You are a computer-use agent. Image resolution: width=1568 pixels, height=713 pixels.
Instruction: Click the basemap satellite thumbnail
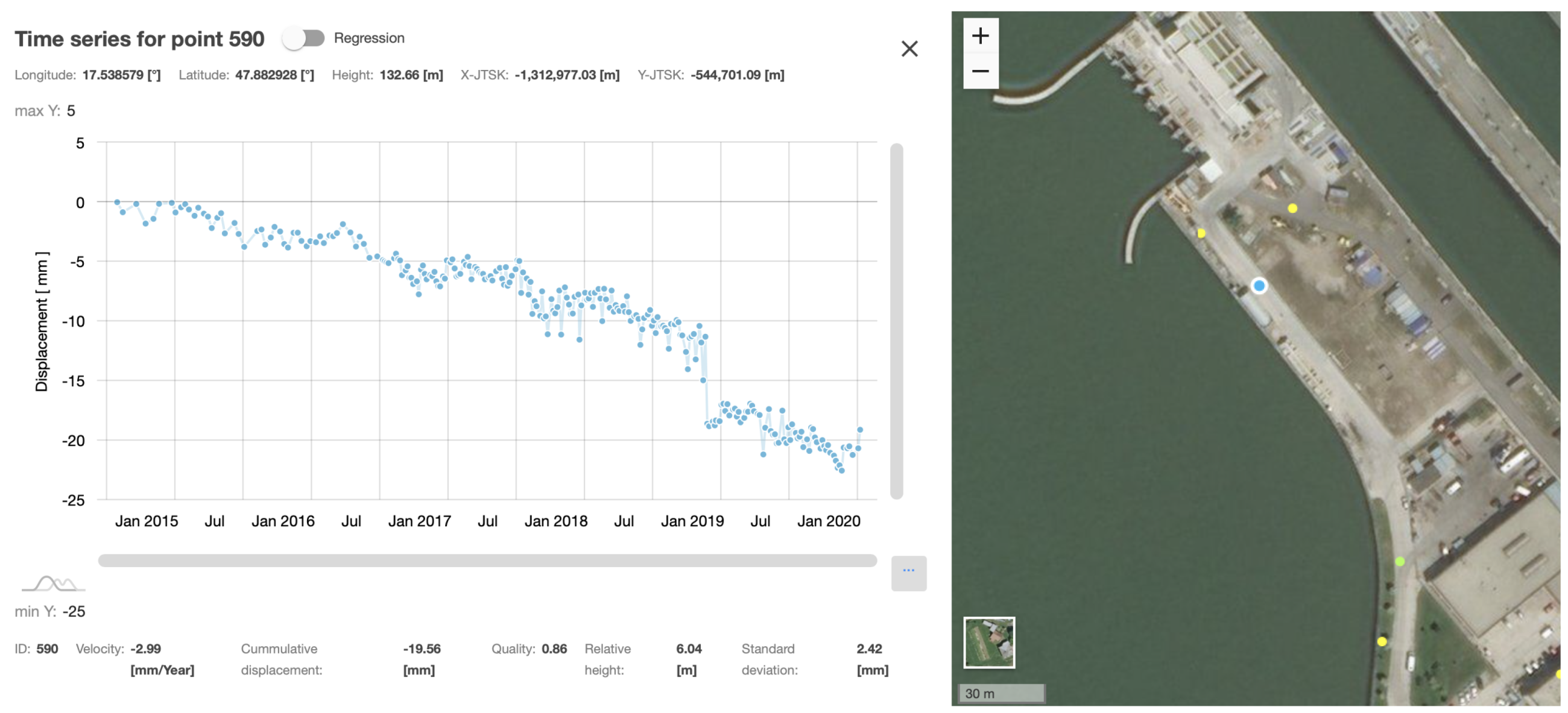[988, 642]
